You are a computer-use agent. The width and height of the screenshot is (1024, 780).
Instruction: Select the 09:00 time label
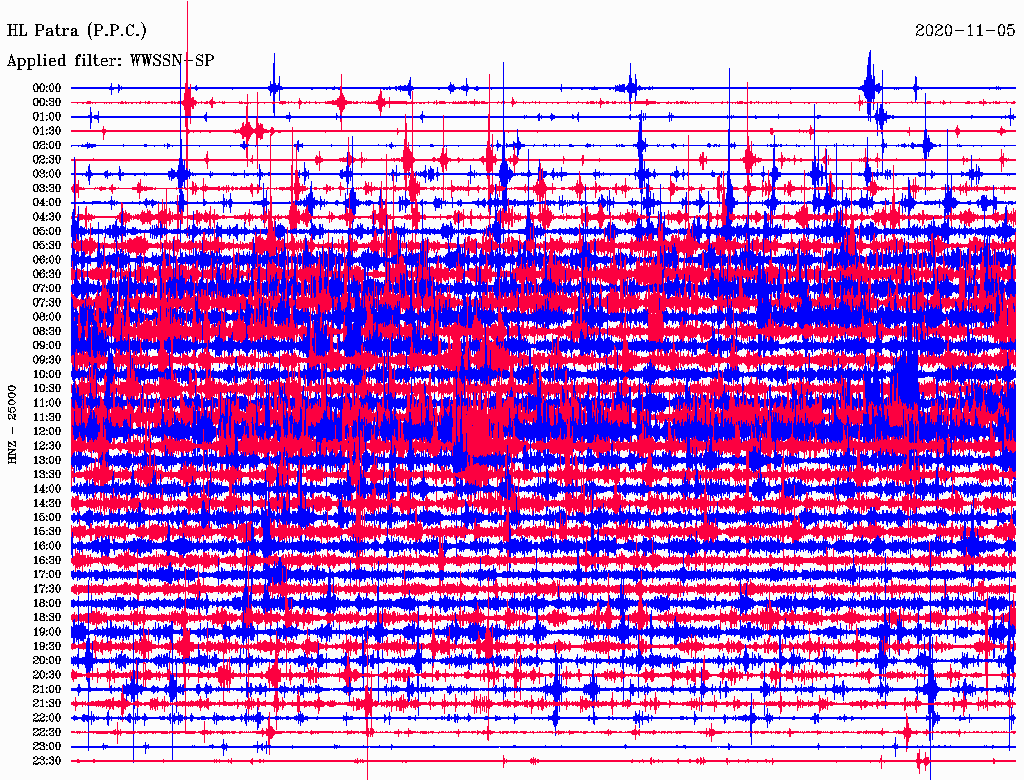47,346
